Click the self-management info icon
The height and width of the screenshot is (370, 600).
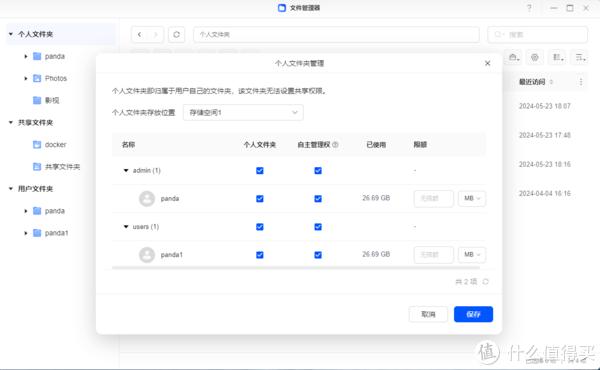tap(335, 145)
